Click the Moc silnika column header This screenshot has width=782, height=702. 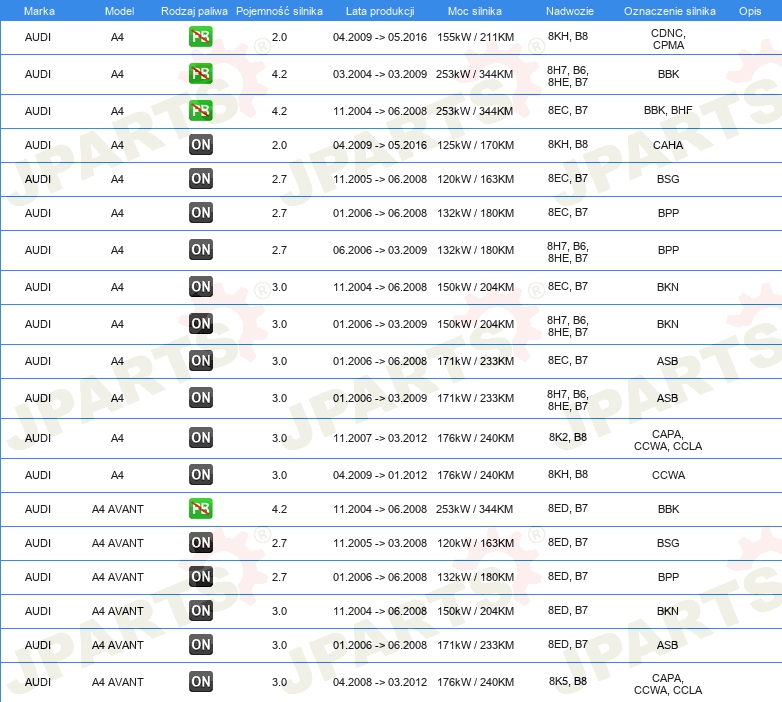[x=475, y=10]
